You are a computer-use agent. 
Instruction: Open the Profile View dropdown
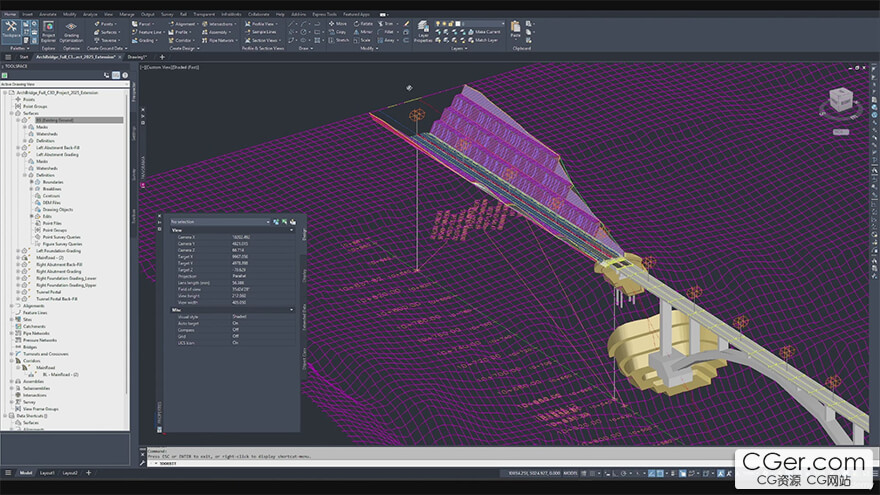262,24
